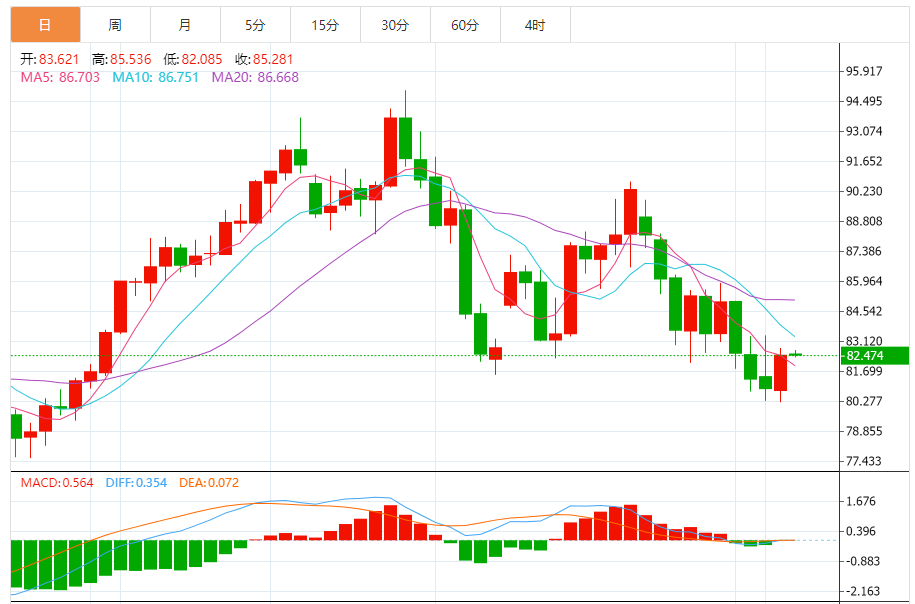Click the 91.652 price axis label

[x=864, y=161]
